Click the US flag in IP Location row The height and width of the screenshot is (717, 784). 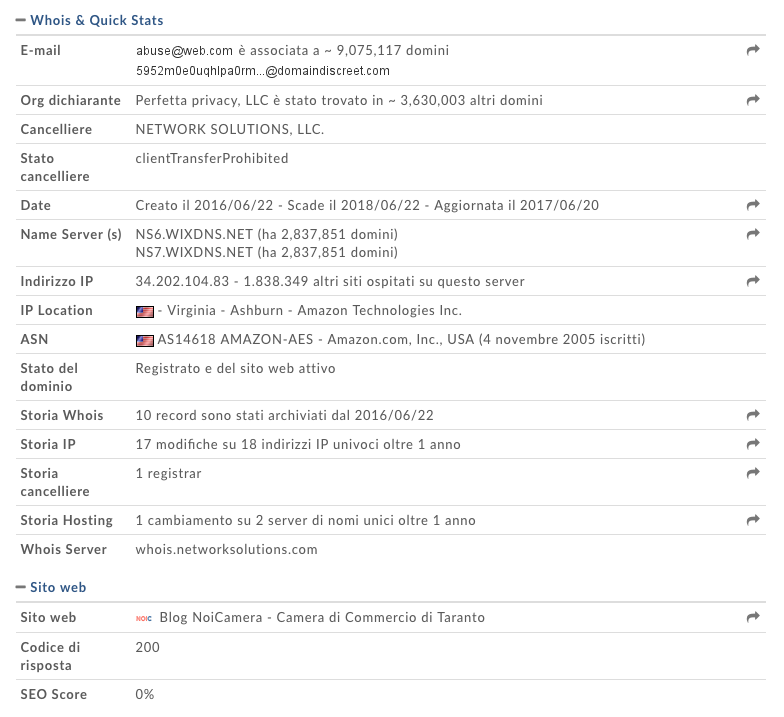145,311
